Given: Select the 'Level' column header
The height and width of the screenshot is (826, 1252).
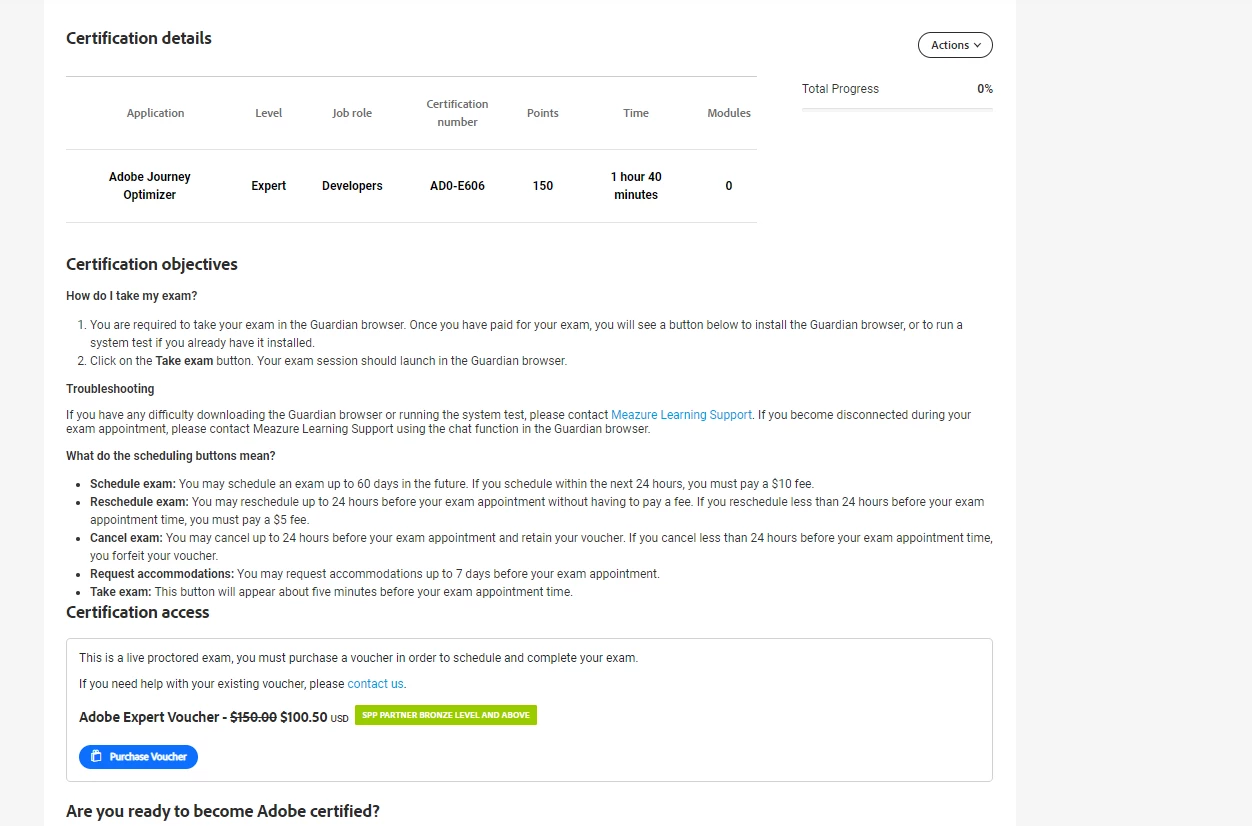Looking at the screenshot, I should click(x=269, y=113).
